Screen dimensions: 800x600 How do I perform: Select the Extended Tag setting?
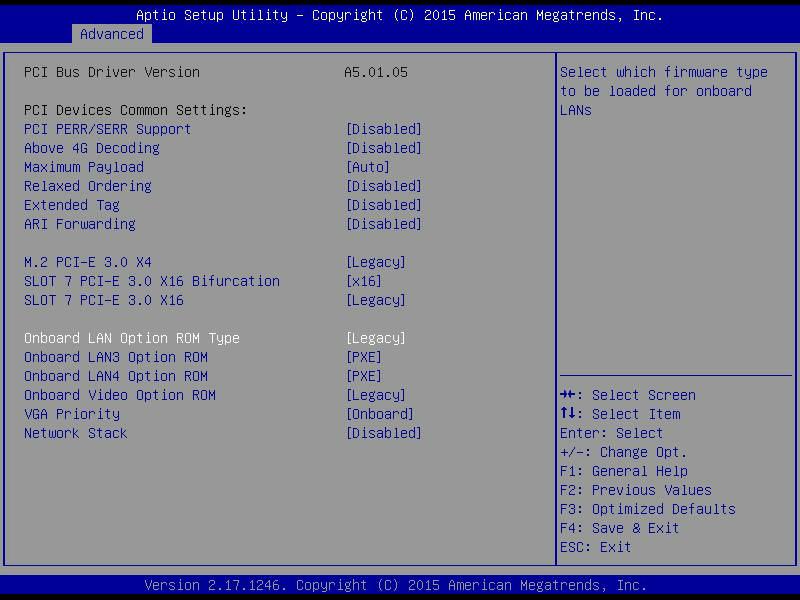(x=71, y=205)
